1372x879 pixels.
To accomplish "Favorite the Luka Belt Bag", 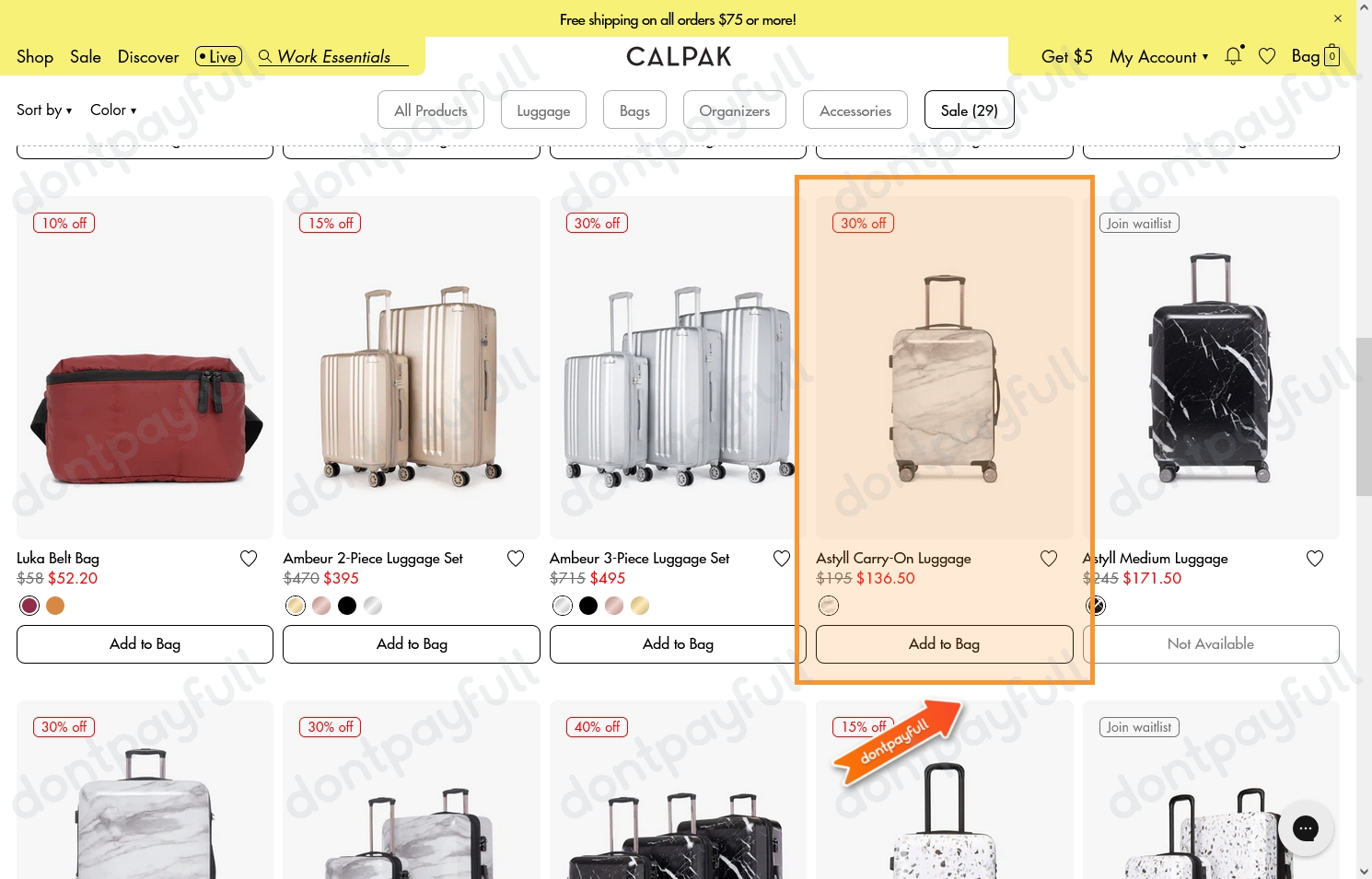I will [249, 558].
